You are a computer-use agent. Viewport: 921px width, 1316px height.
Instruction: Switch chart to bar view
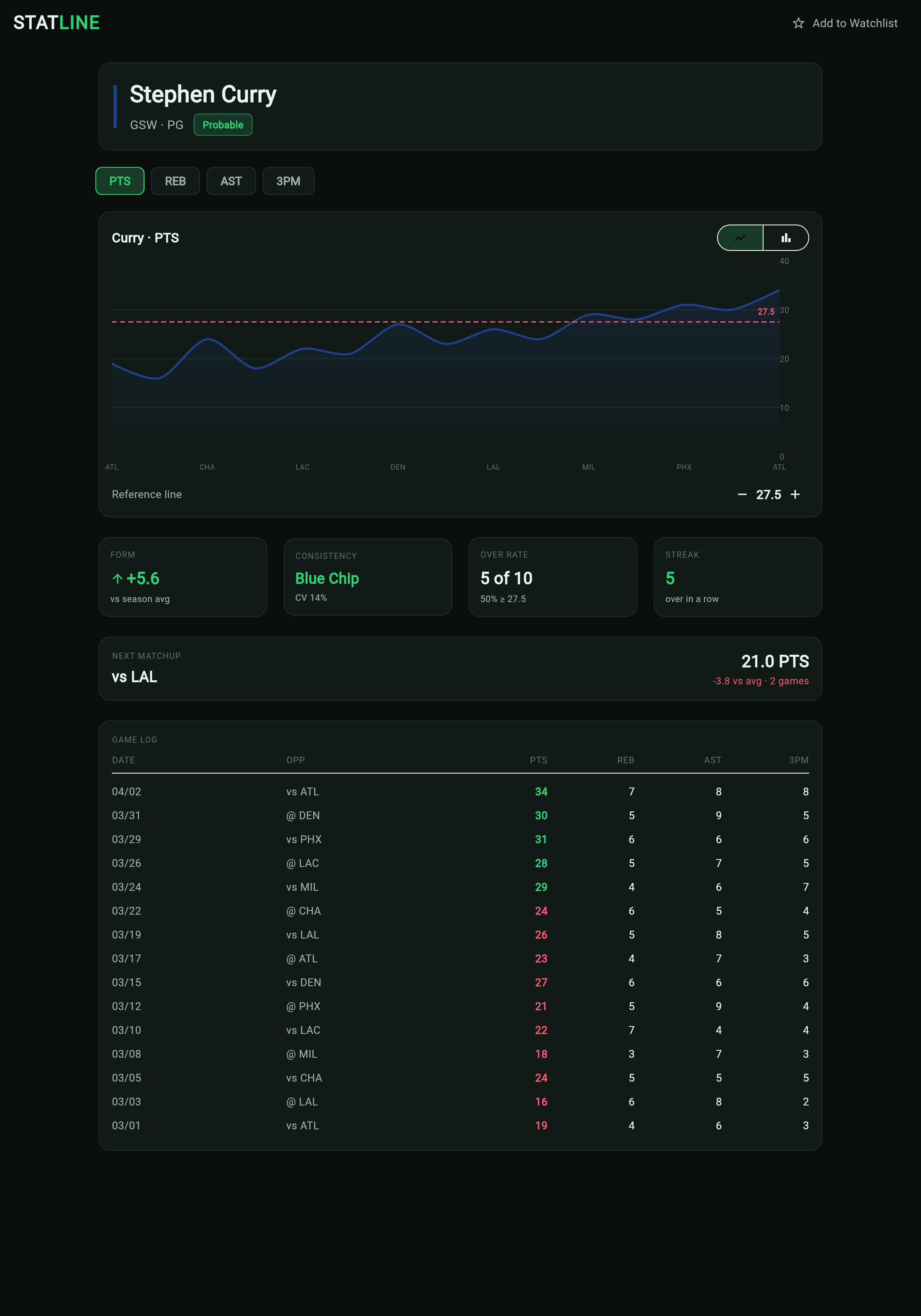pyautogui.click(x=786, y=238)
